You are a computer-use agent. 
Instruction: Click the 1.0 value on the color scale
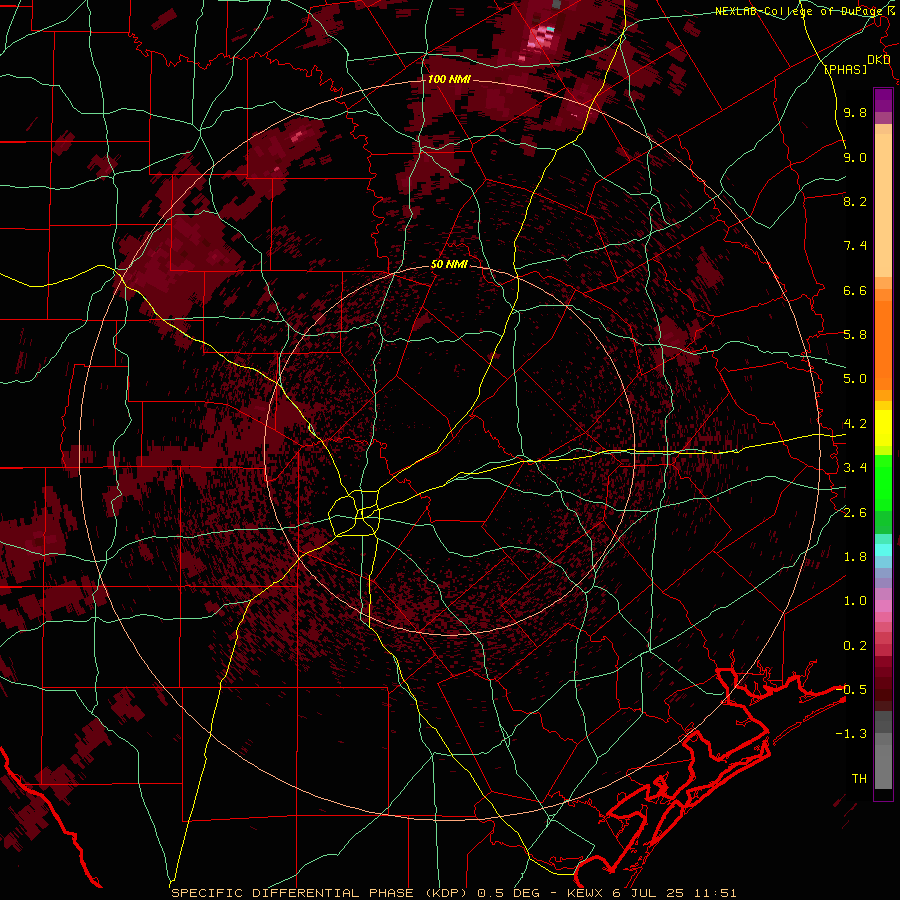coord(855,601)
